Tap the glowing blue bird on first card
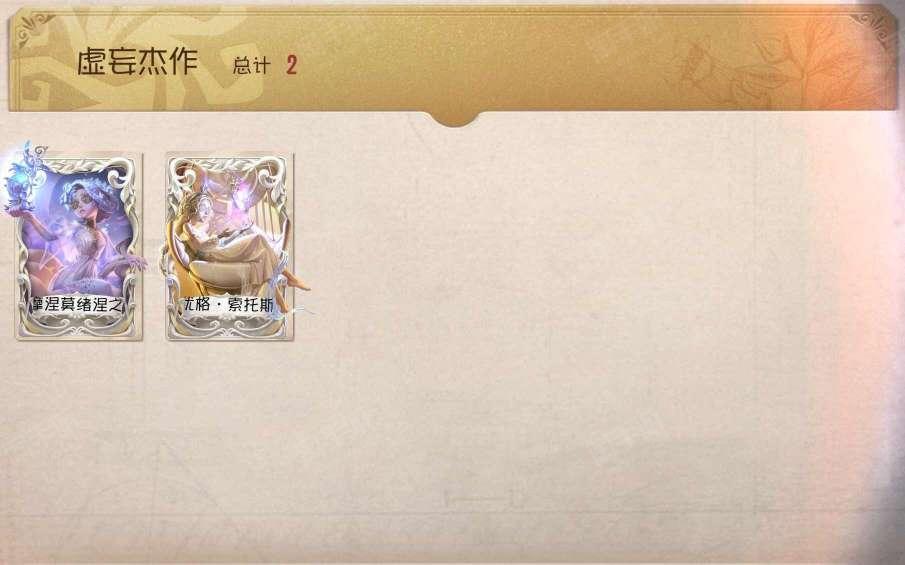 22,180
